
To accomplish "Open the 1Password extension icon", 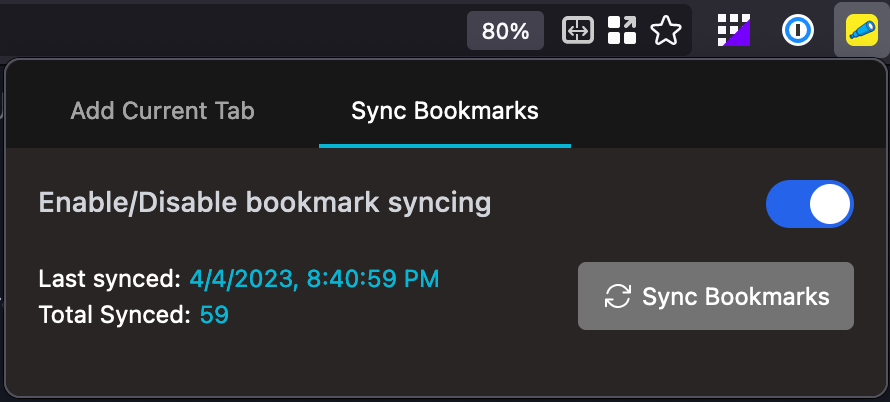I will (797, 31).
